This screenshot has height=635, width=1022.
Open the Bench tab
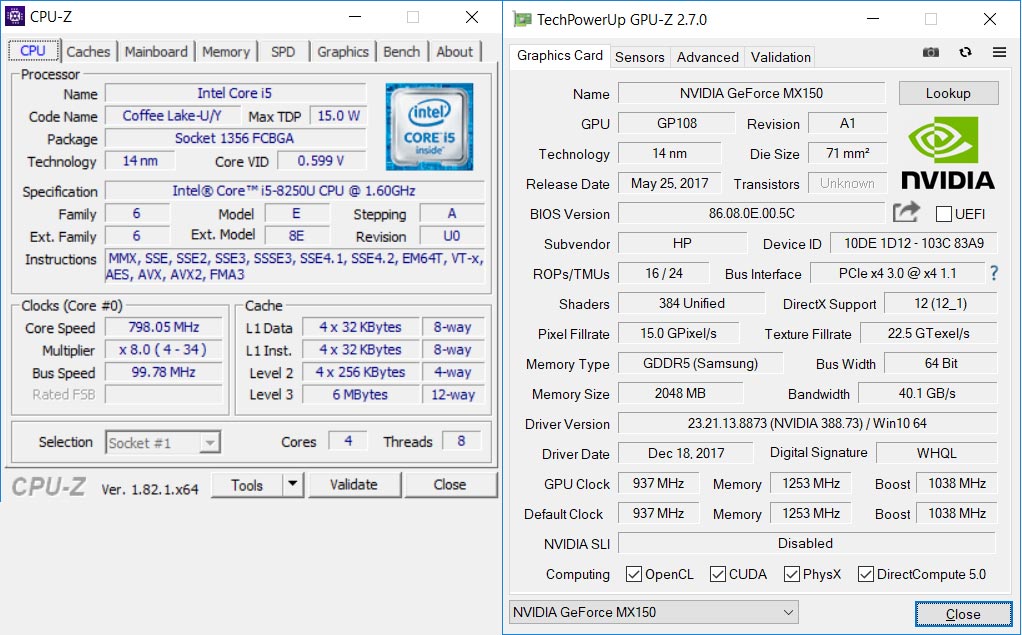pos(402,52)
